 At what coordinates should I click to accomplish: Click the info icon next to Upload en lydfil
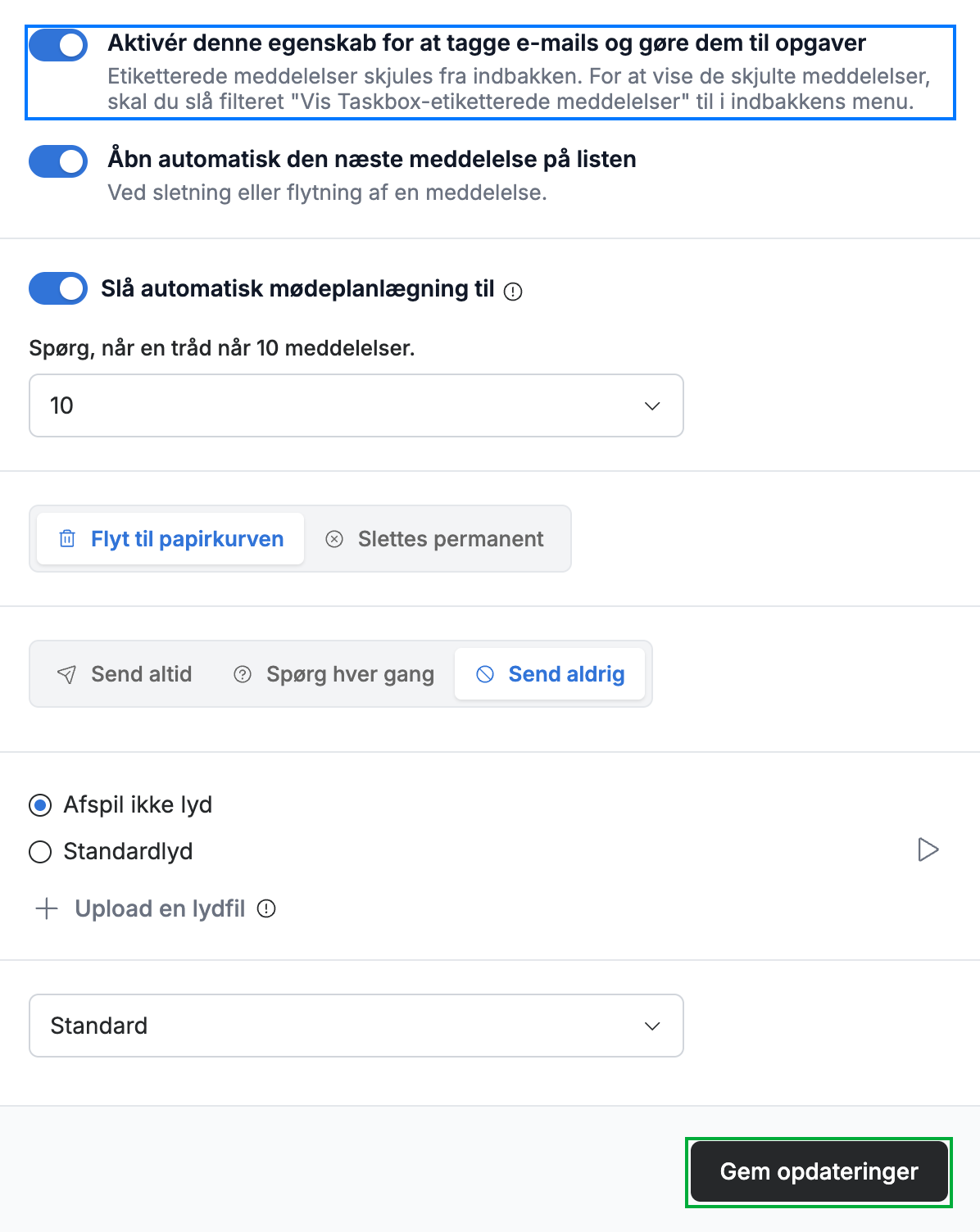[266, 908]
